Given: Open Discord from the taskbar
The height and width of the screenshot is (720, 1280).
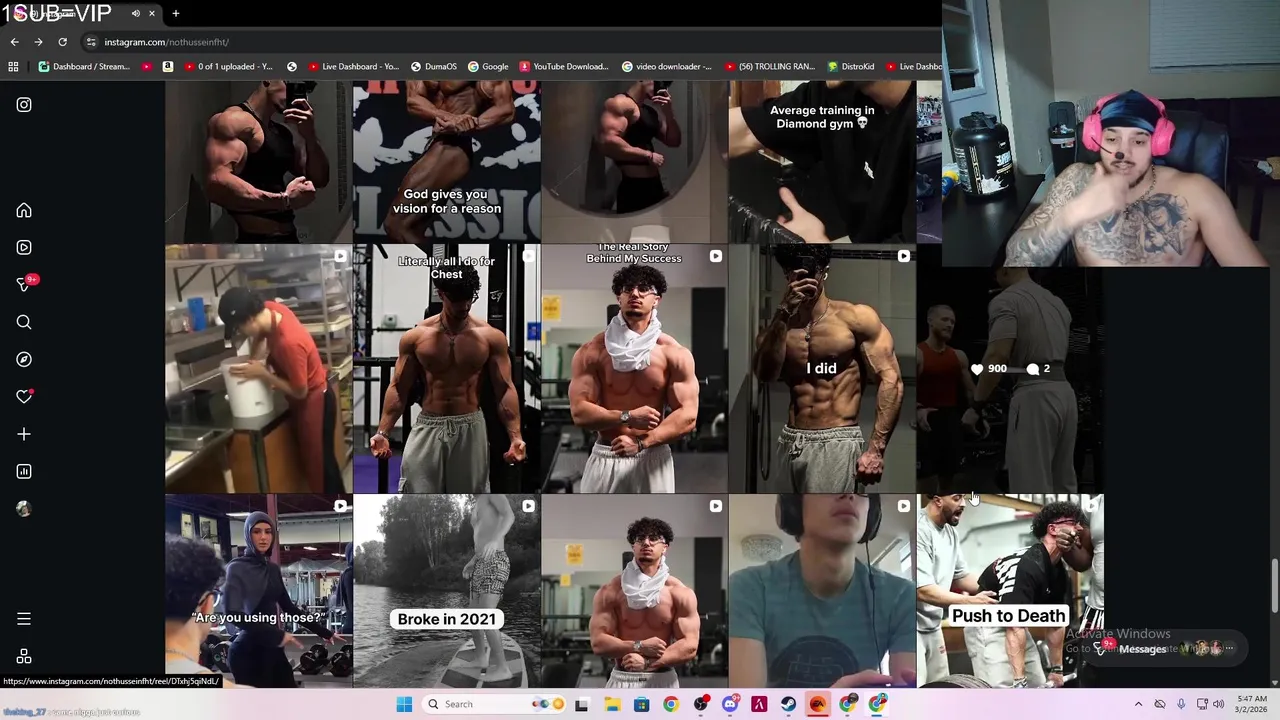Looking at the screenshot, I should tap(730, 704).
